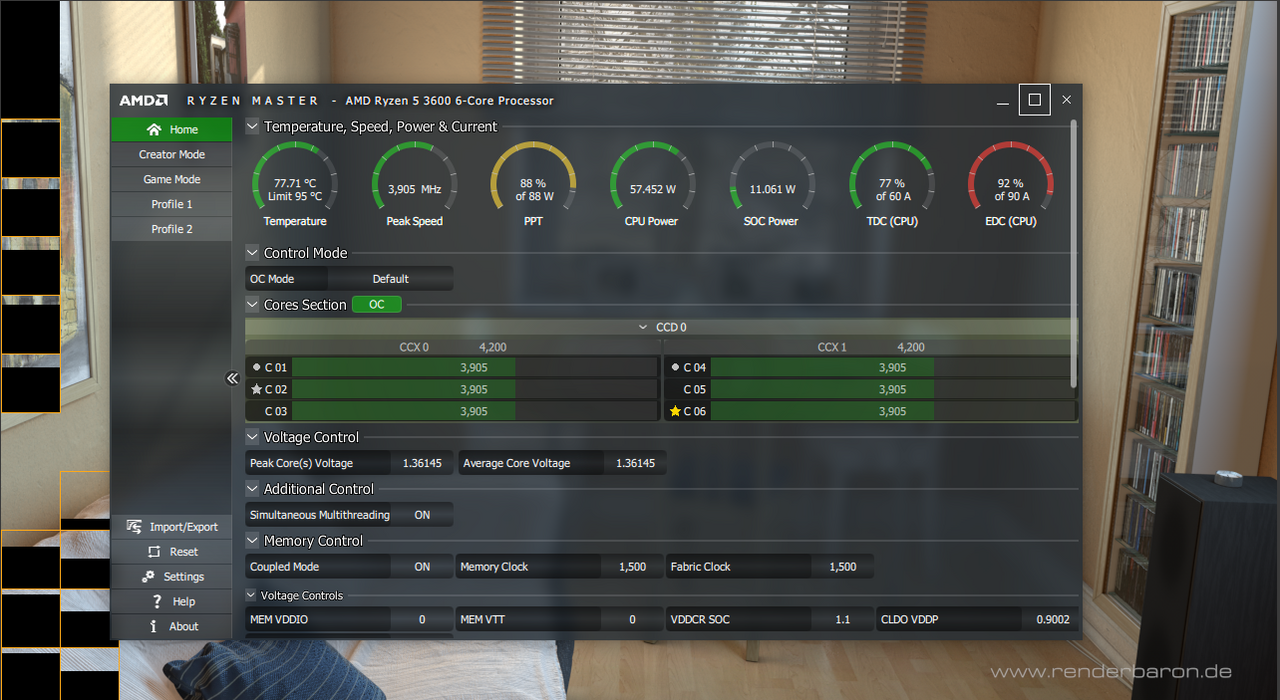
Task: Click the dot marker on core C 01
Action: point(256,367)
